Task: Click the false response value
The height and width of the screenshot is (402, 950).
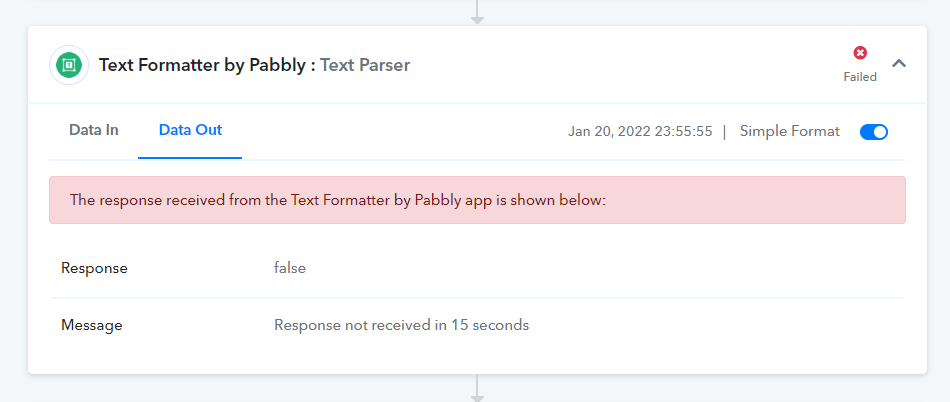Action: tap(290, 268)
